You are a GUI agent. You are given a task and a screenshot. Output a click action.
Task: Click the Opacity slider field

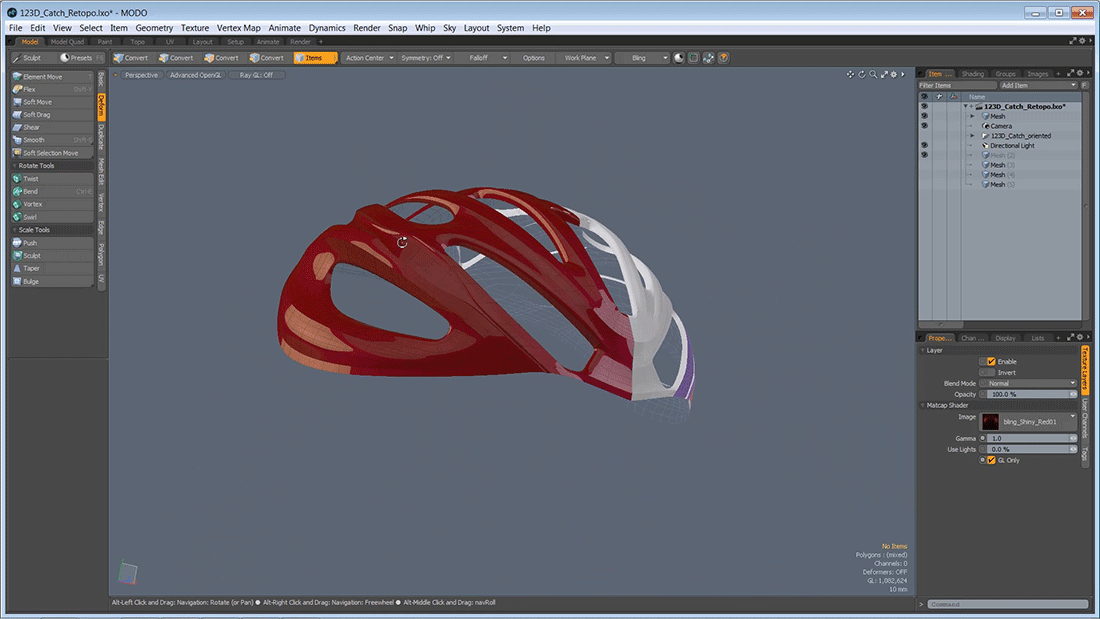1029,394
